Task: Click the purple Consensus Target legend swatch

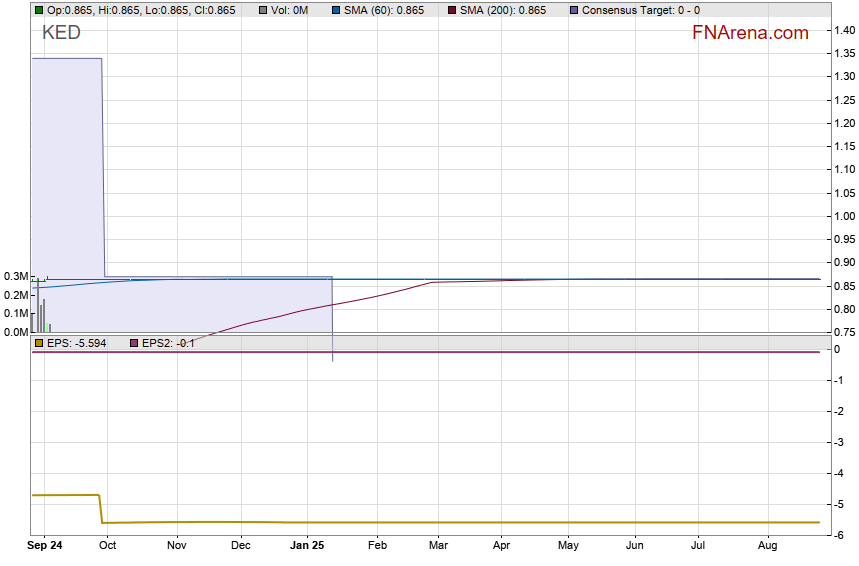Action: point(573,10)
